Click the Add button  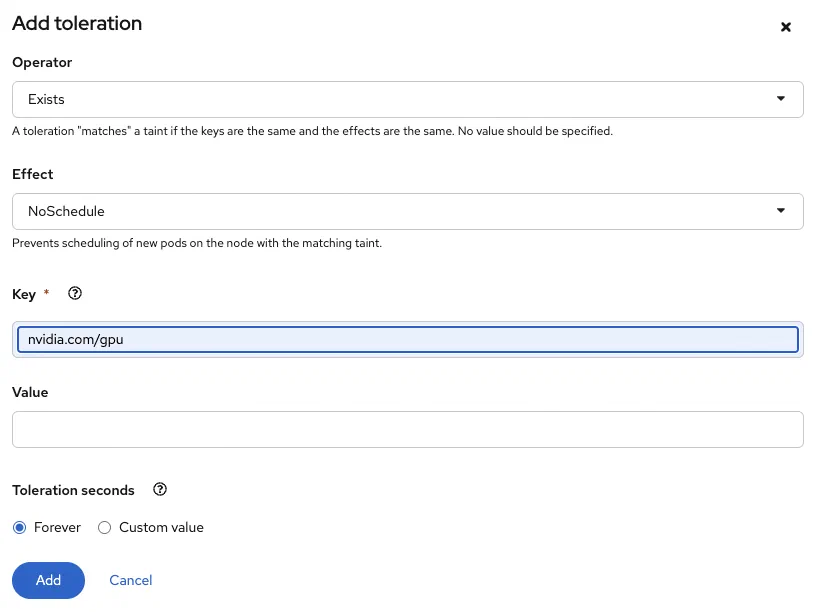pos(48,580)
